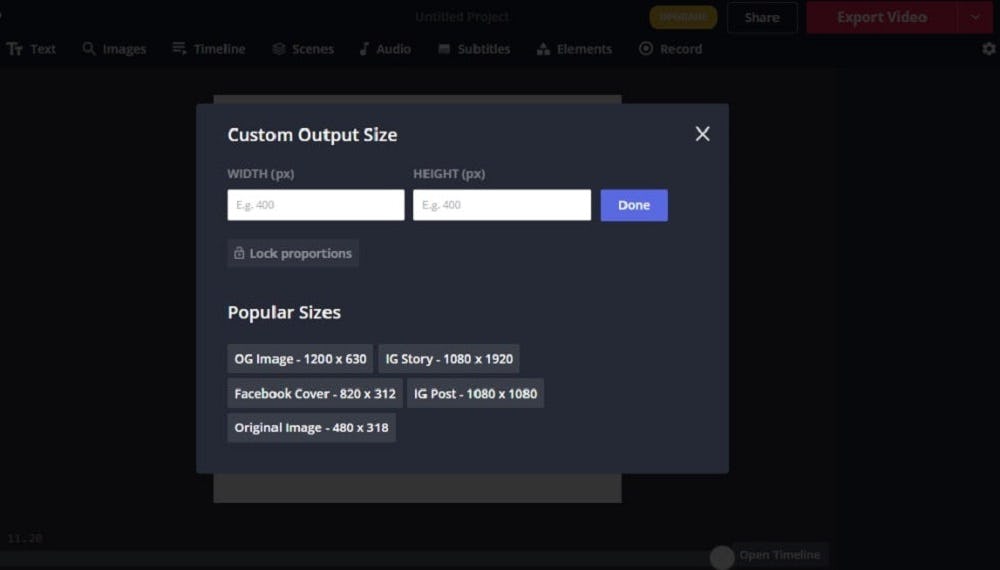This screenshot has height=570, width=1000.
Task: Expand the Export Video dropdown arrow
Action: click(x=975, y=17)
